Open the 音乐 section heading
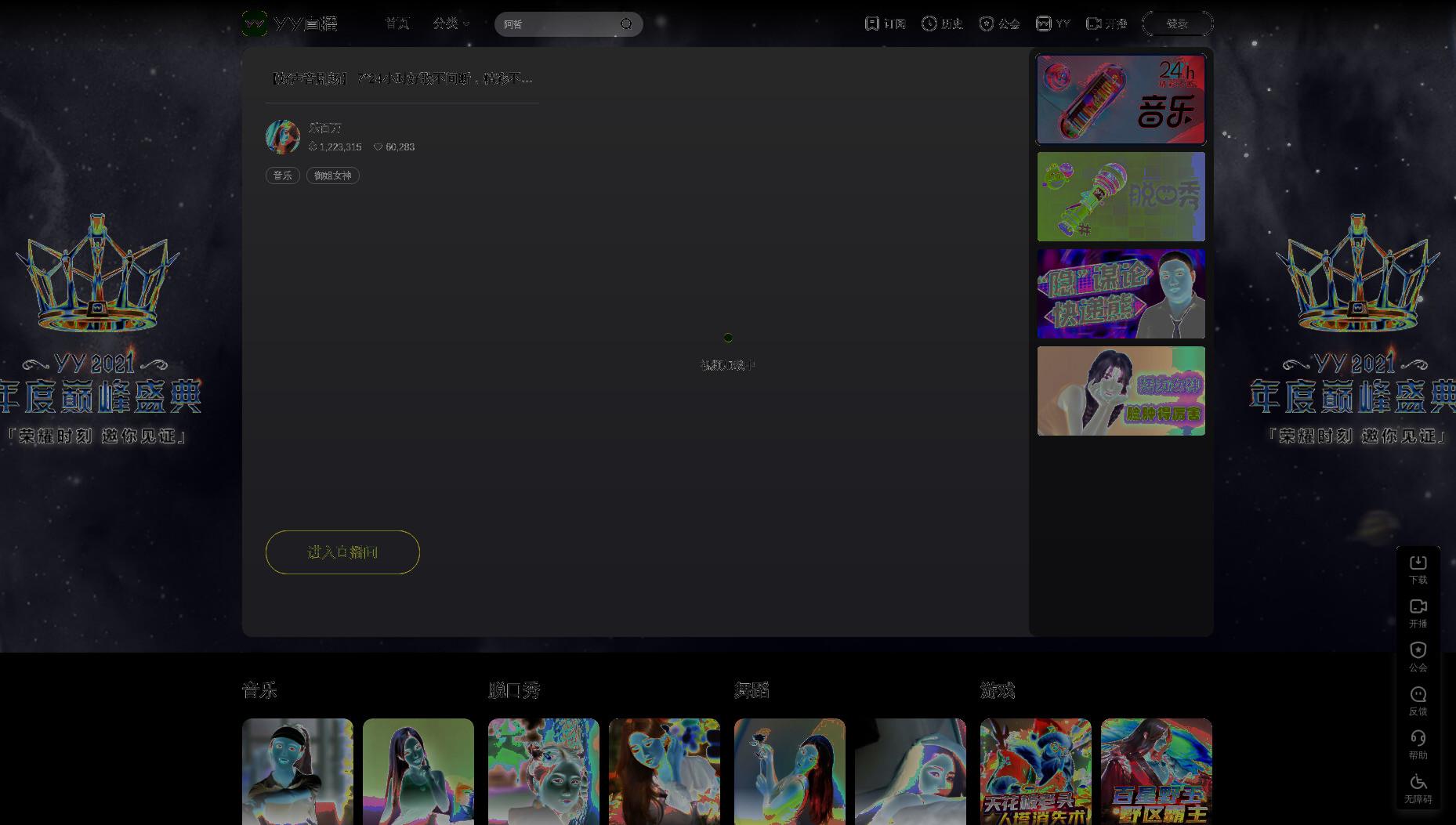Screen dimensions: 1456x825 coord(259,690)
